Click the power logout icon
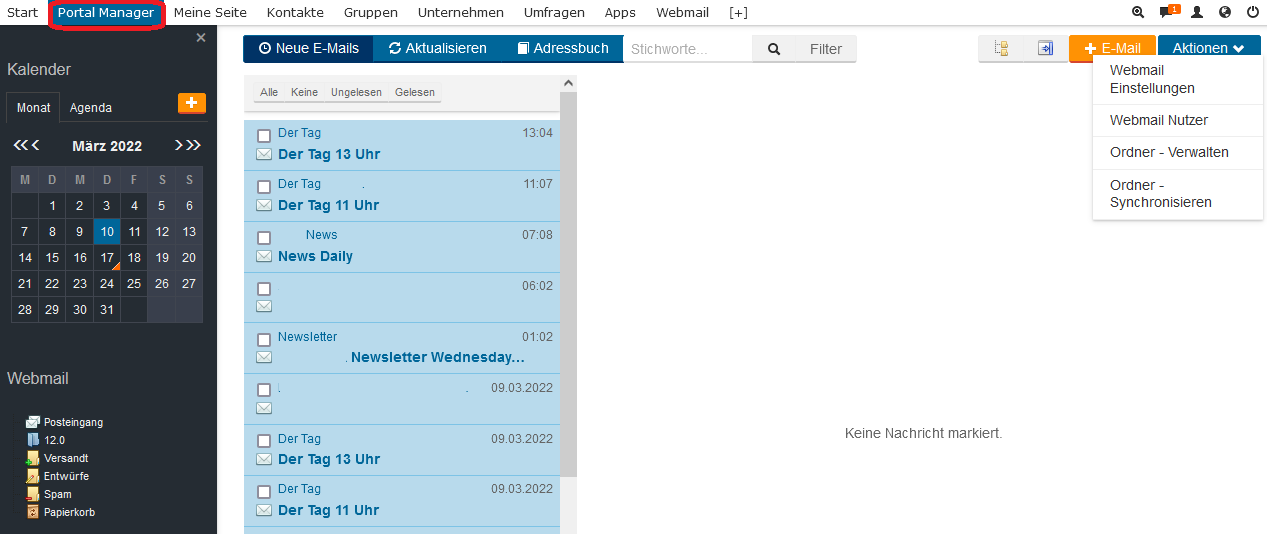The width and height of the screenshot is (1267, 534). point(1252,13)
